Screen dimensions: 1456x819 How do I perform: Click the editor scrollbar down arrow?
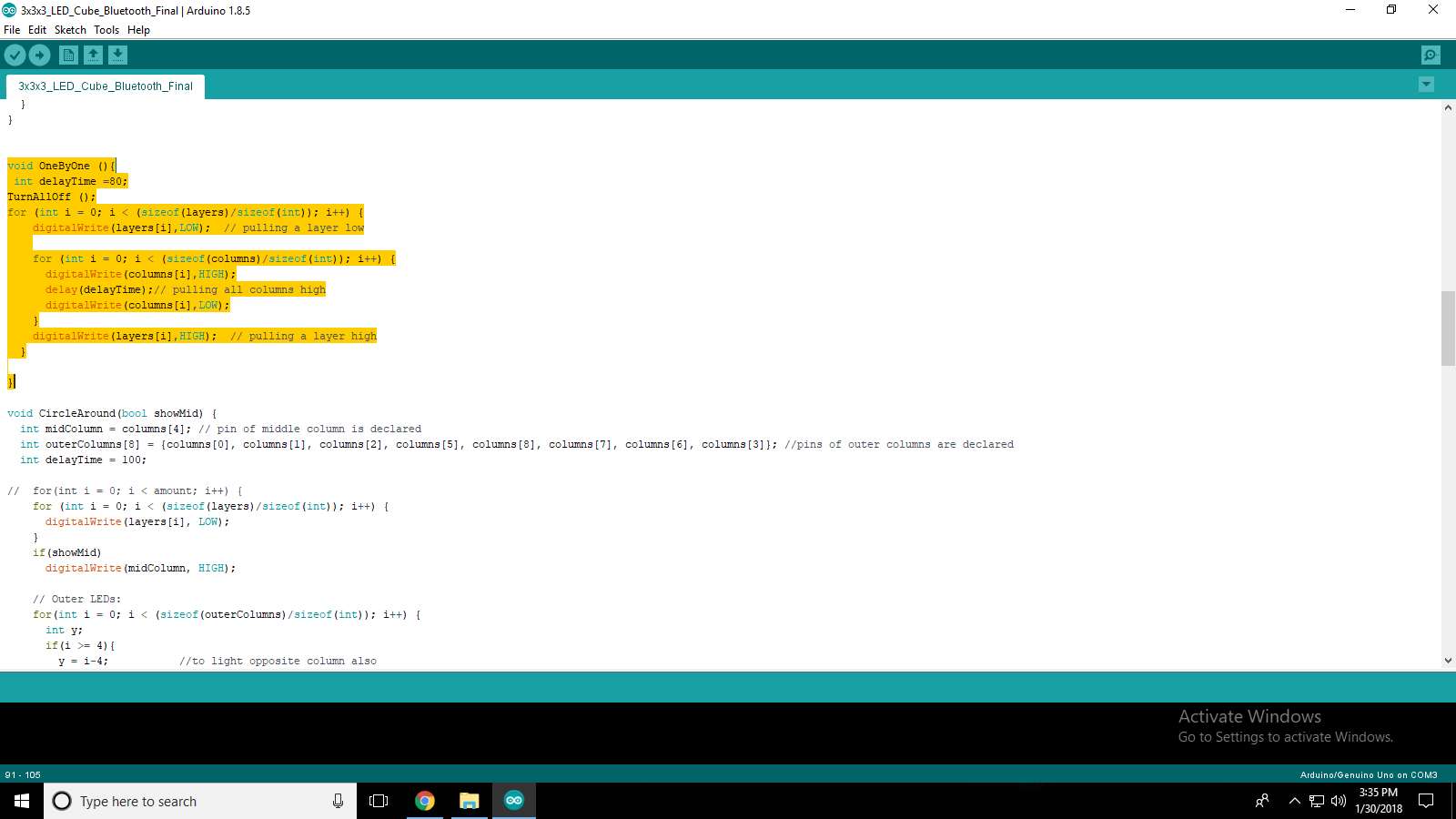coord(1448,662)
